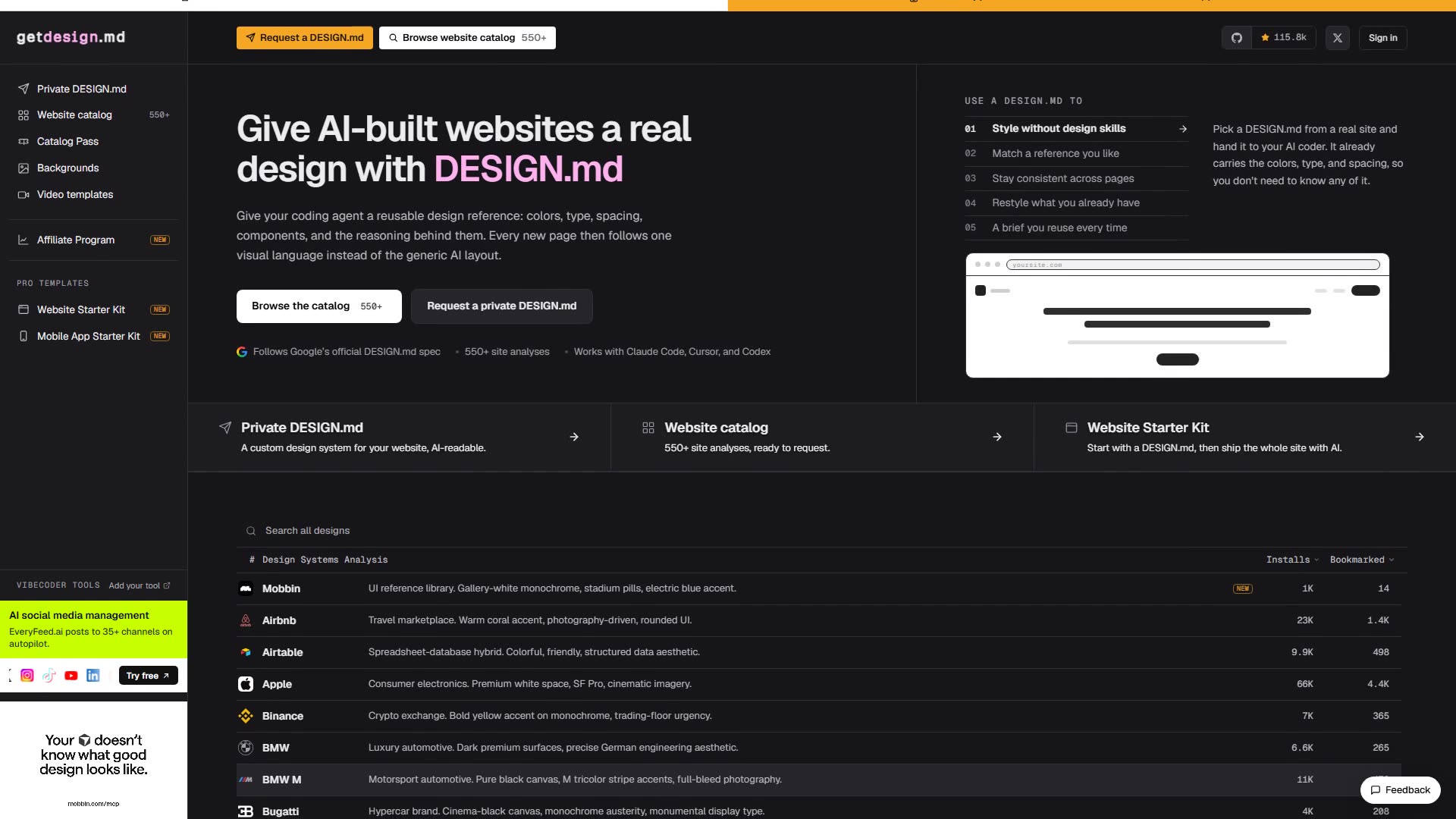Click Request a private DESIGN.md button

click(502, 306)
